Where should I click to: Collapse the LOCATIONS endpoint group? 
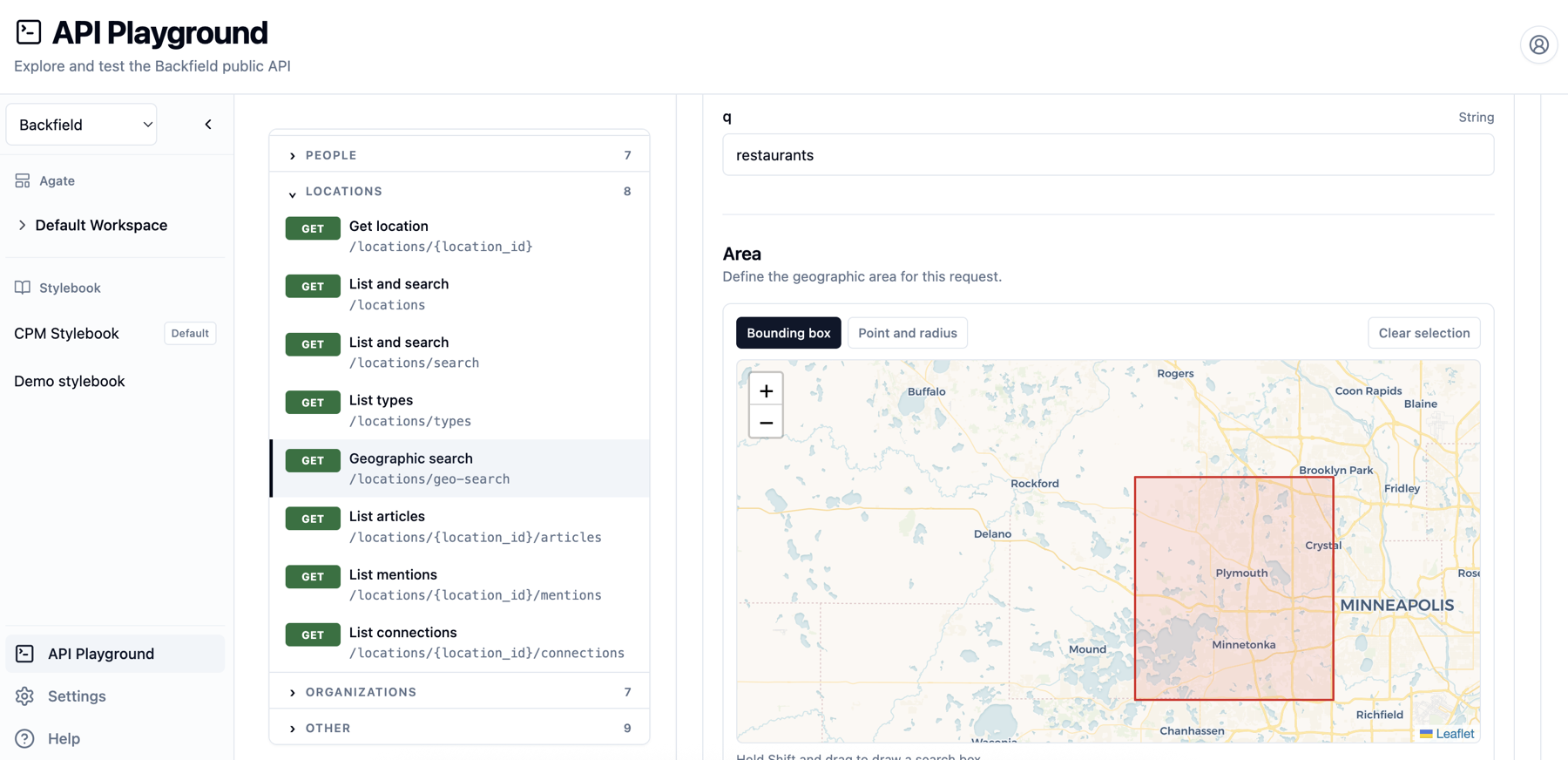(x=459, y=192)
